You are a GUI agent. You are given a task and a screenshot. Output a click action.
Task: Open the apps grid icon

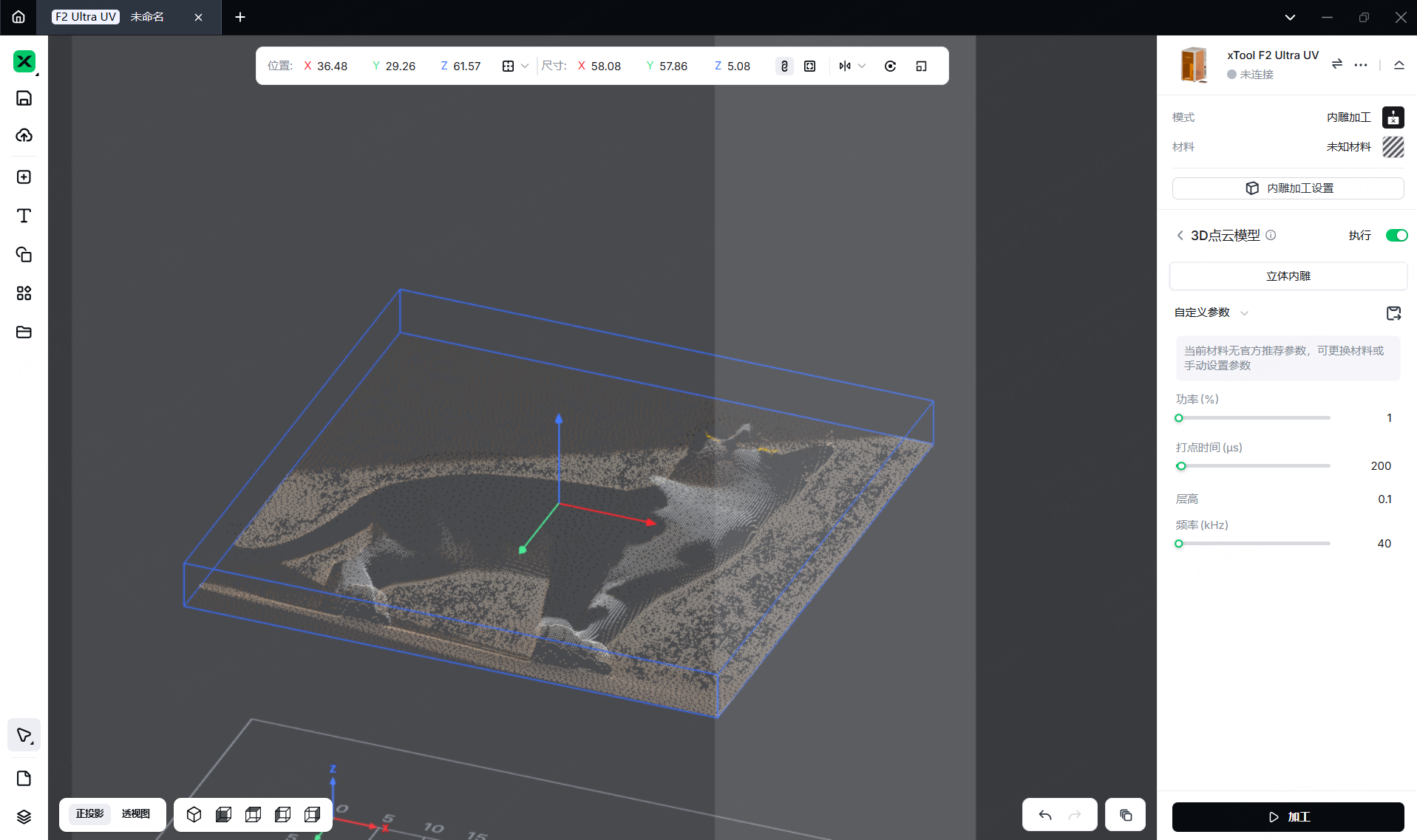24,293
